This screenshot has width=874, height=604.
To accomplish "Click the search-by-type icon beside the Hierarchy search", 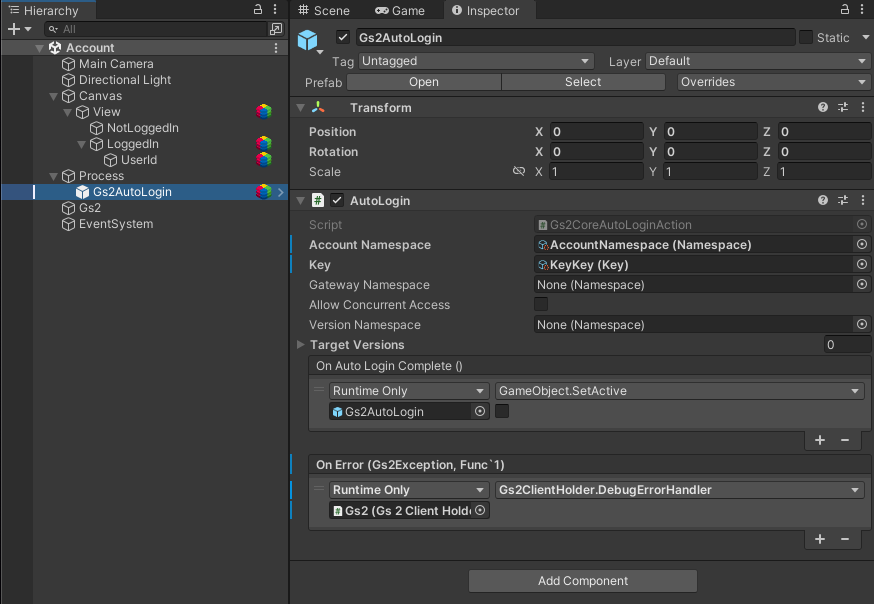I will tap(276, 29).
